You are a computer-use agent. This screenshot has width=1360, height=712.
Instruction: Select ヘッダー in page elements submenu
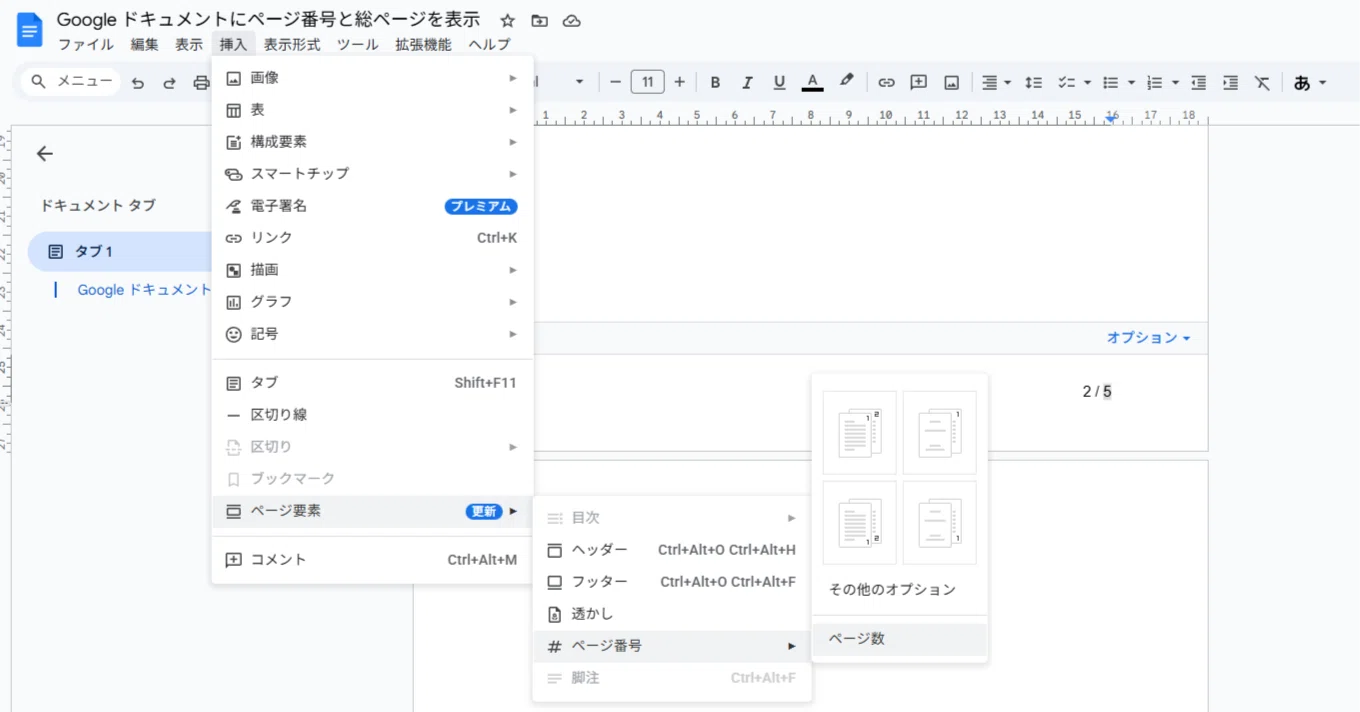tap(672, 550)
